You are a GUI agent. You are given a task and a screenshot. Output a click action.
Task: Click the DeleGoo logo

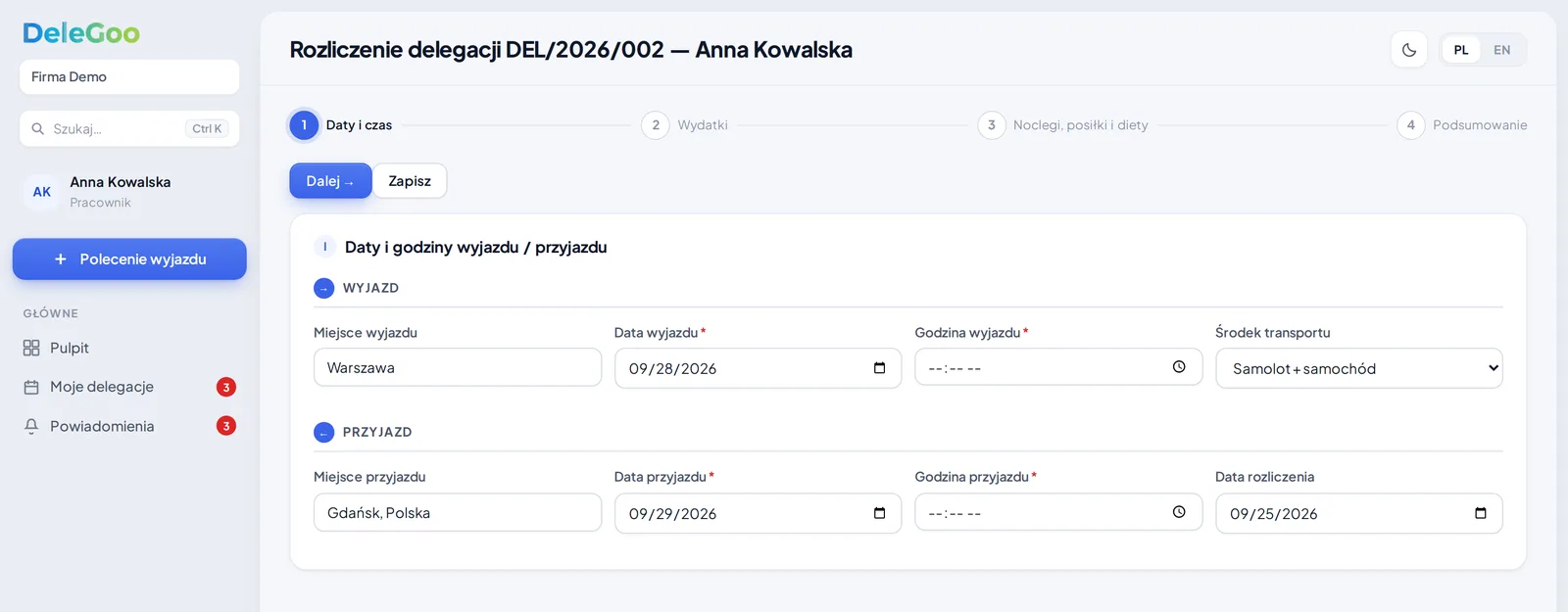pyautogui.click(x=81, y=33)
